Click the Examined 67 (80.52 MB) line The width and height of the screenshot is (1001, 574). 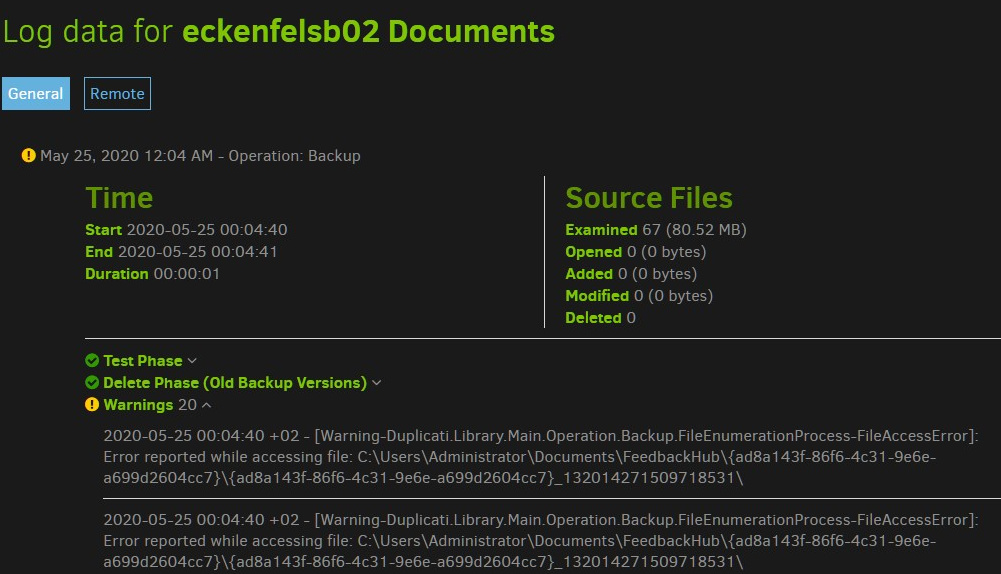(655, 230)
